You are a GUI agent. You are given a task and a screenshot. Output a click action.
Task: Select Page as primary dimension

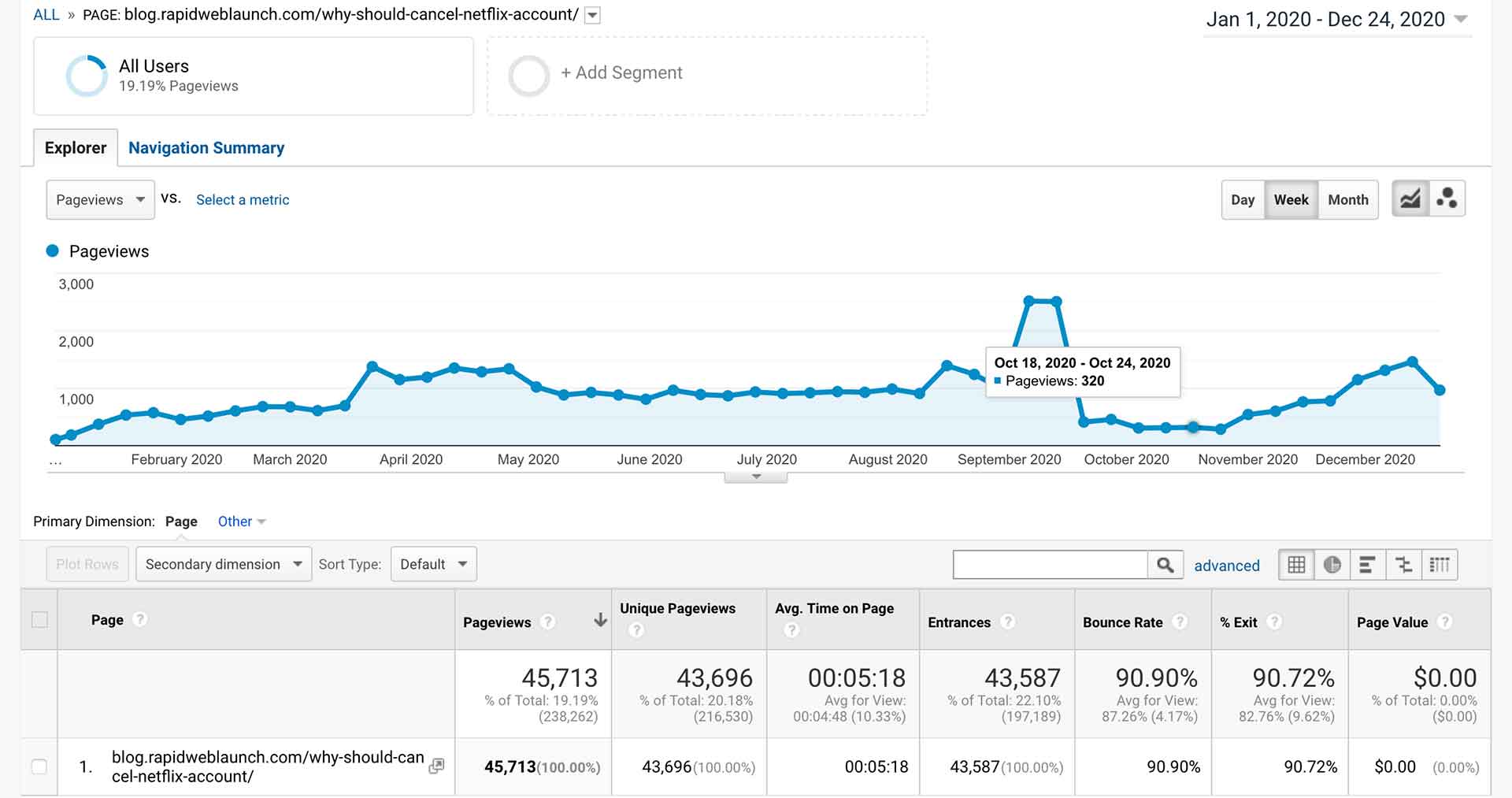click(x=181, y=521)
